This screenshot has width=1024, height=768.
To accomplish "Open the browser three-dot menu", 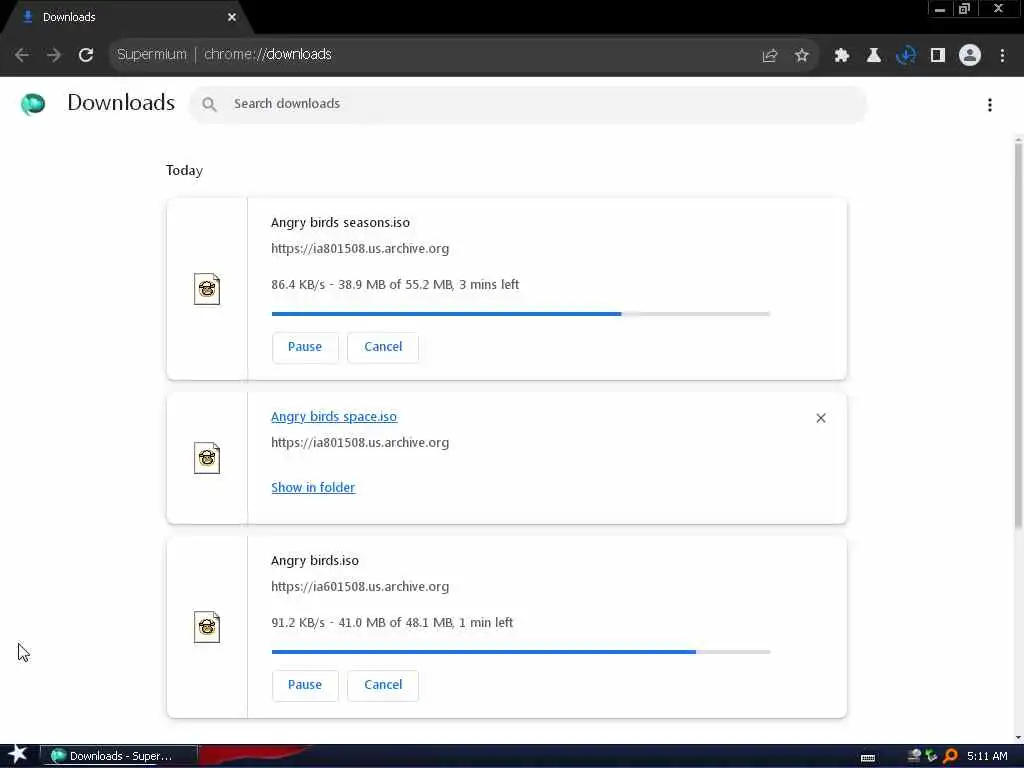I will tap(1002, 56).
